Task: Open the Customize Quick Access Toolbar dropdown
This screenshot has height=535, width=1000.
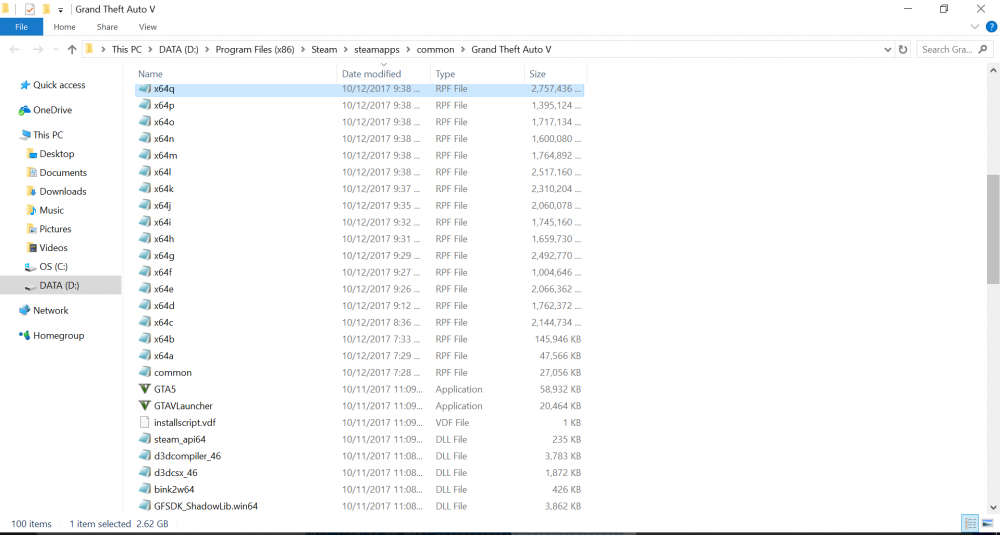Action: coord(61,10)
